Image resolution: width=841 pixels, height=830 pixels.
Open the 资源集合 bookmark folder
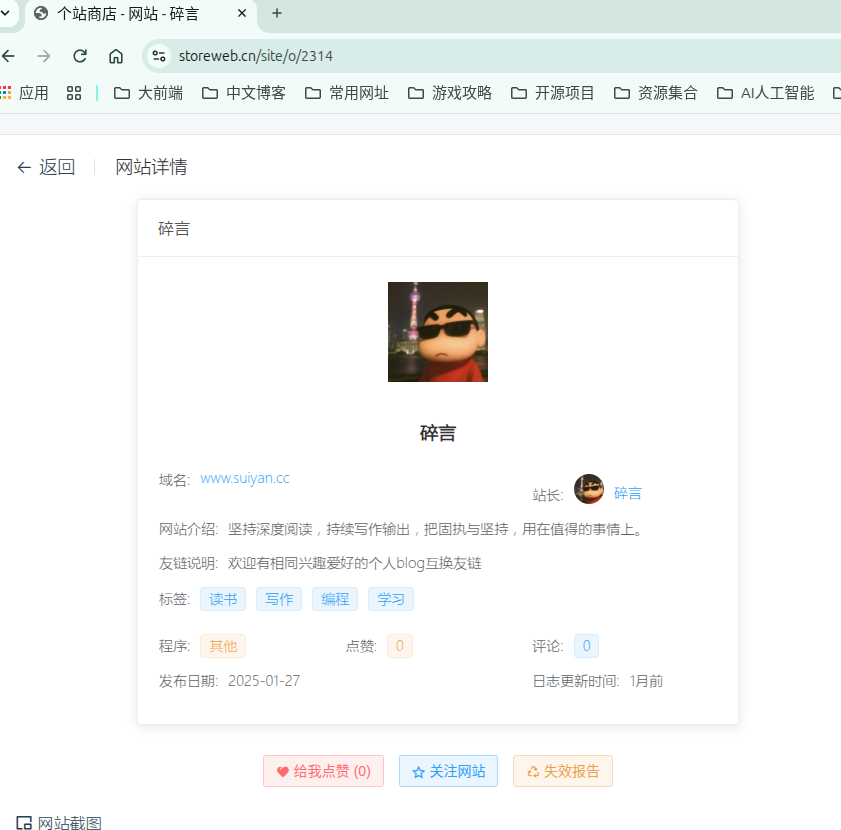pyautogui.click(x=655, y=93)
